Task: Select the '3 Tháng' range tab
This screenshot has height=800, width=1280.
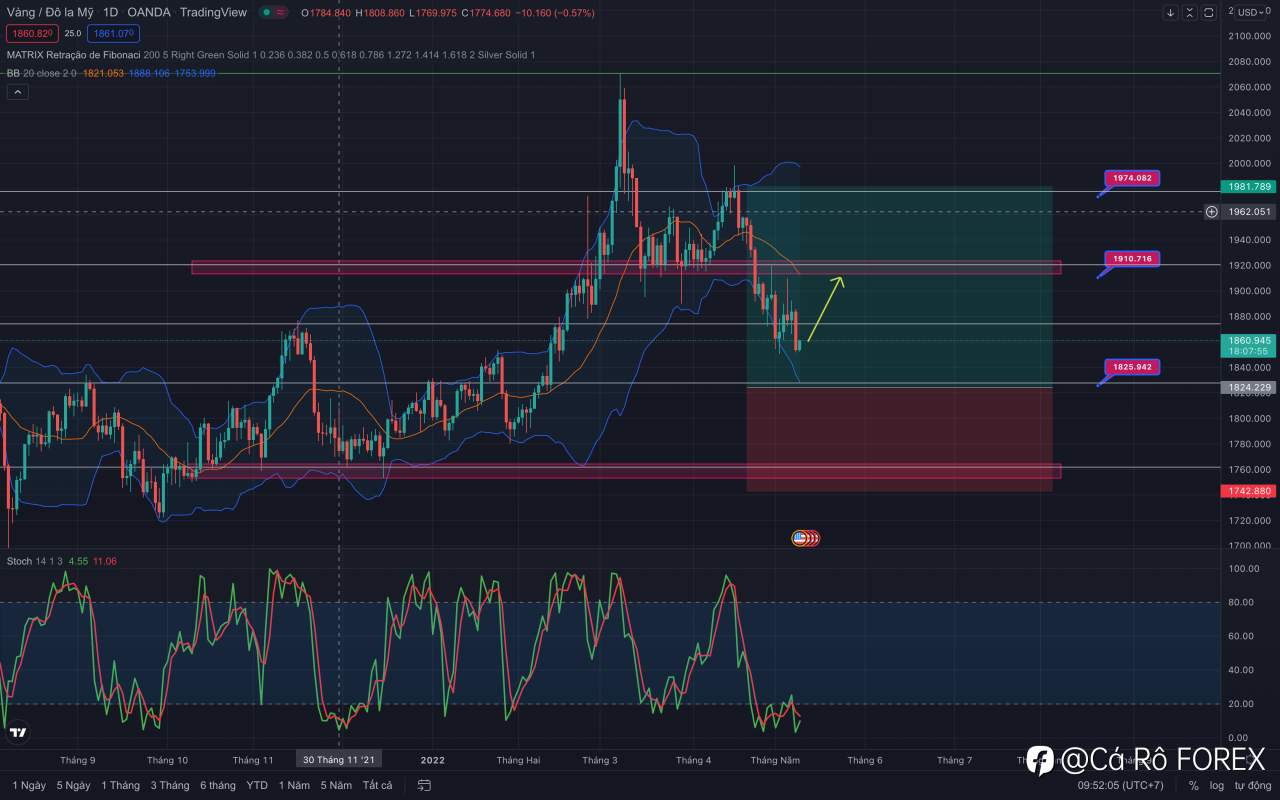Action: 170,785
